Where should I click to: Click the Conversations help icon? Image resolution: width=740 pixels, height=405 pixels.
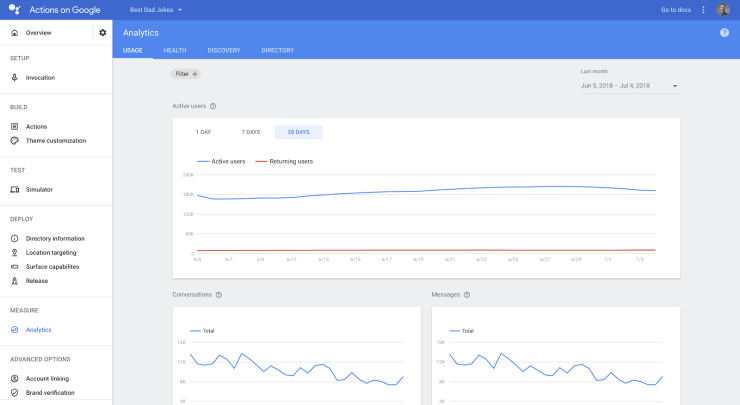tap(218, 295)
